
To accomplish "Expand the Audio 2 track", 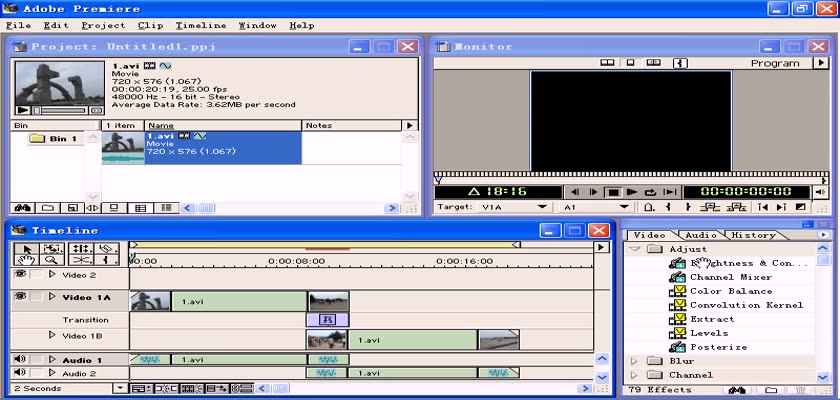I will (x=52, y=372).
